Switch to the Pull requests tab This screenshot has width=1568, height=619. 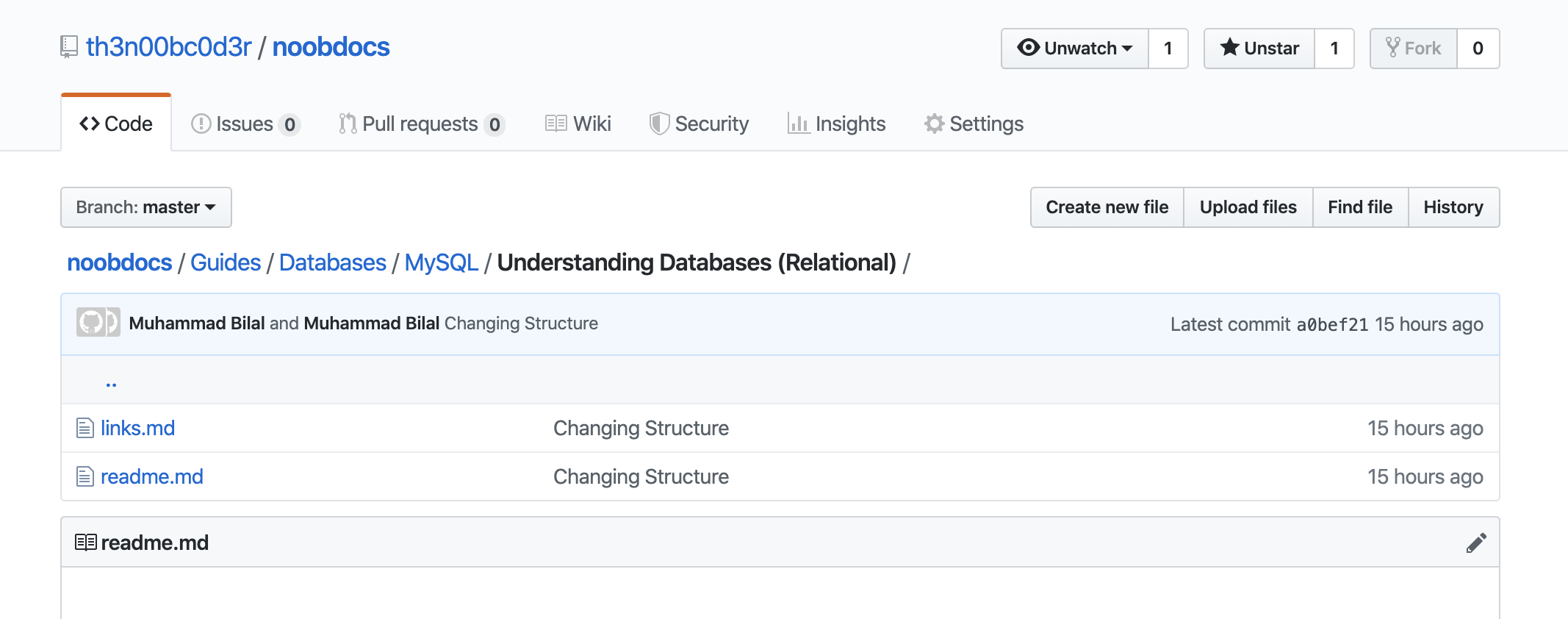[422, 124]
